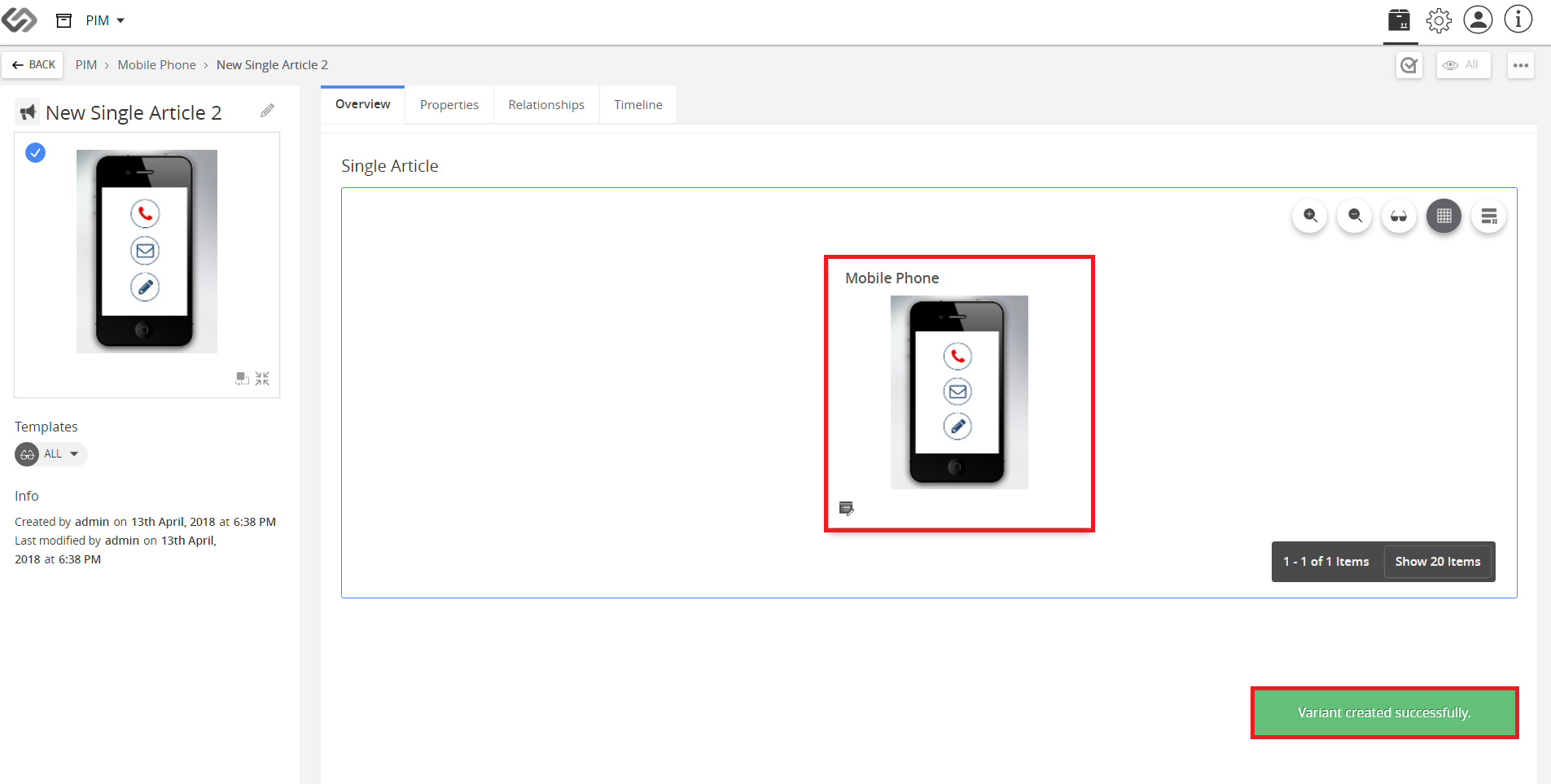Screen dimensions: 1551x784
Task: Click New Single Article 2 breadcrumb
Action: pos(272,65)
